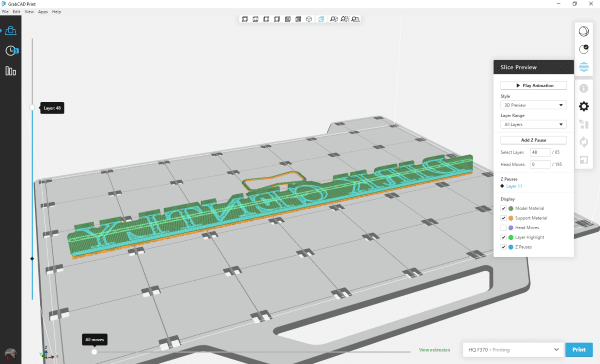Open the arrange models tool icon
The height and width of the screenshot is (364, 600).
click(x=584, y=124)
